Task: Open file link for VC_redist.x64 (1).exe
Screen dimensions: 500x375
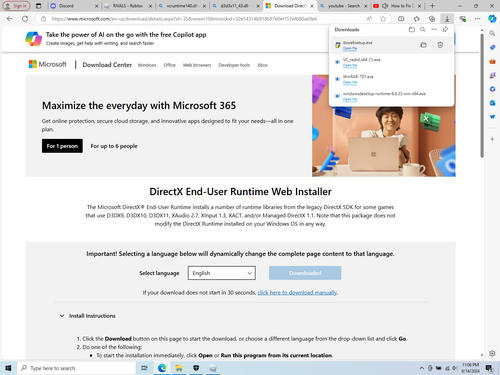Action: pyautogui.click(x=350, y=65)
